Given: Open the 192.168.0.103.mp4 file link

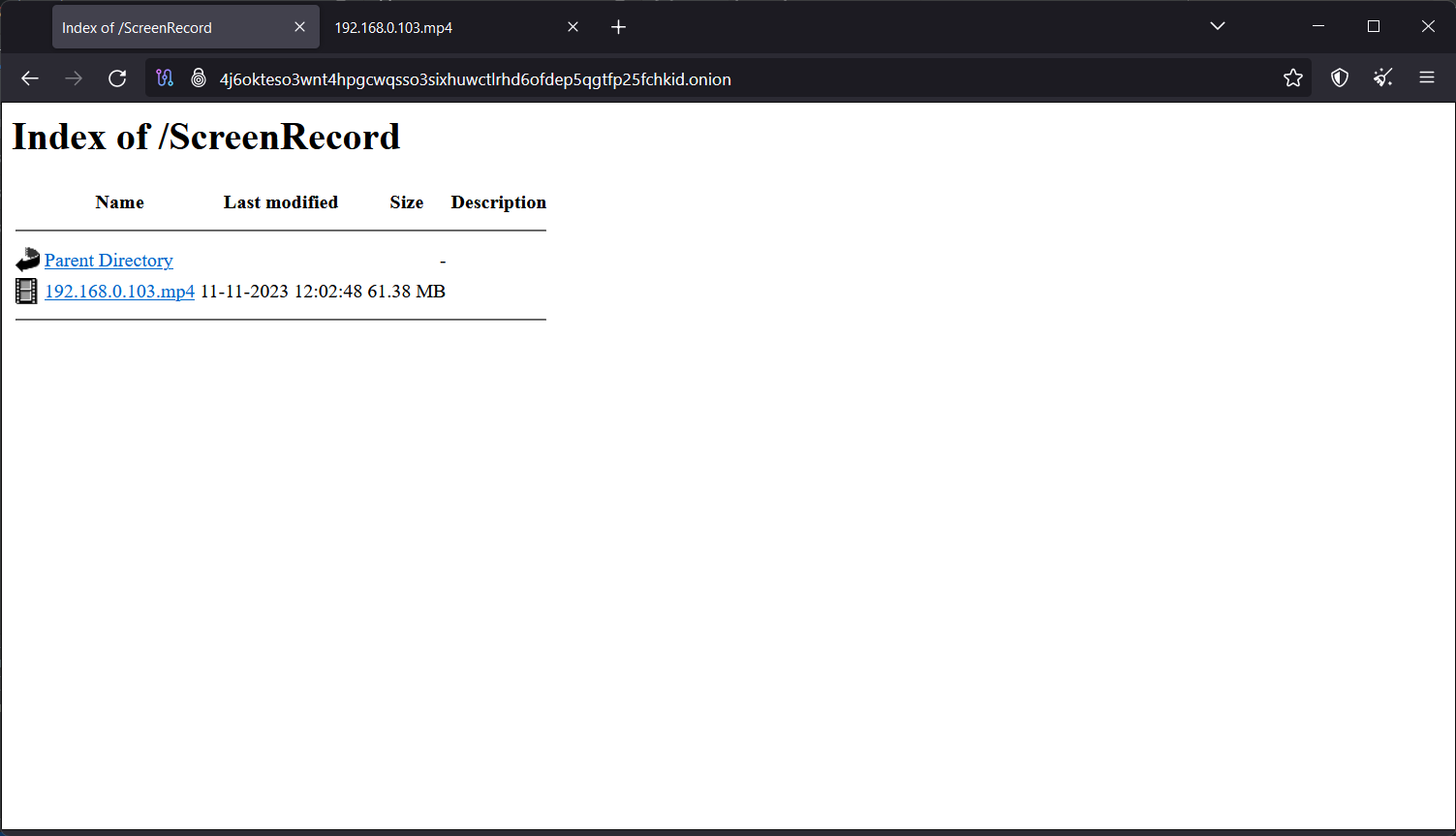Looking at the screenshot, I should [x=119, y=291].
